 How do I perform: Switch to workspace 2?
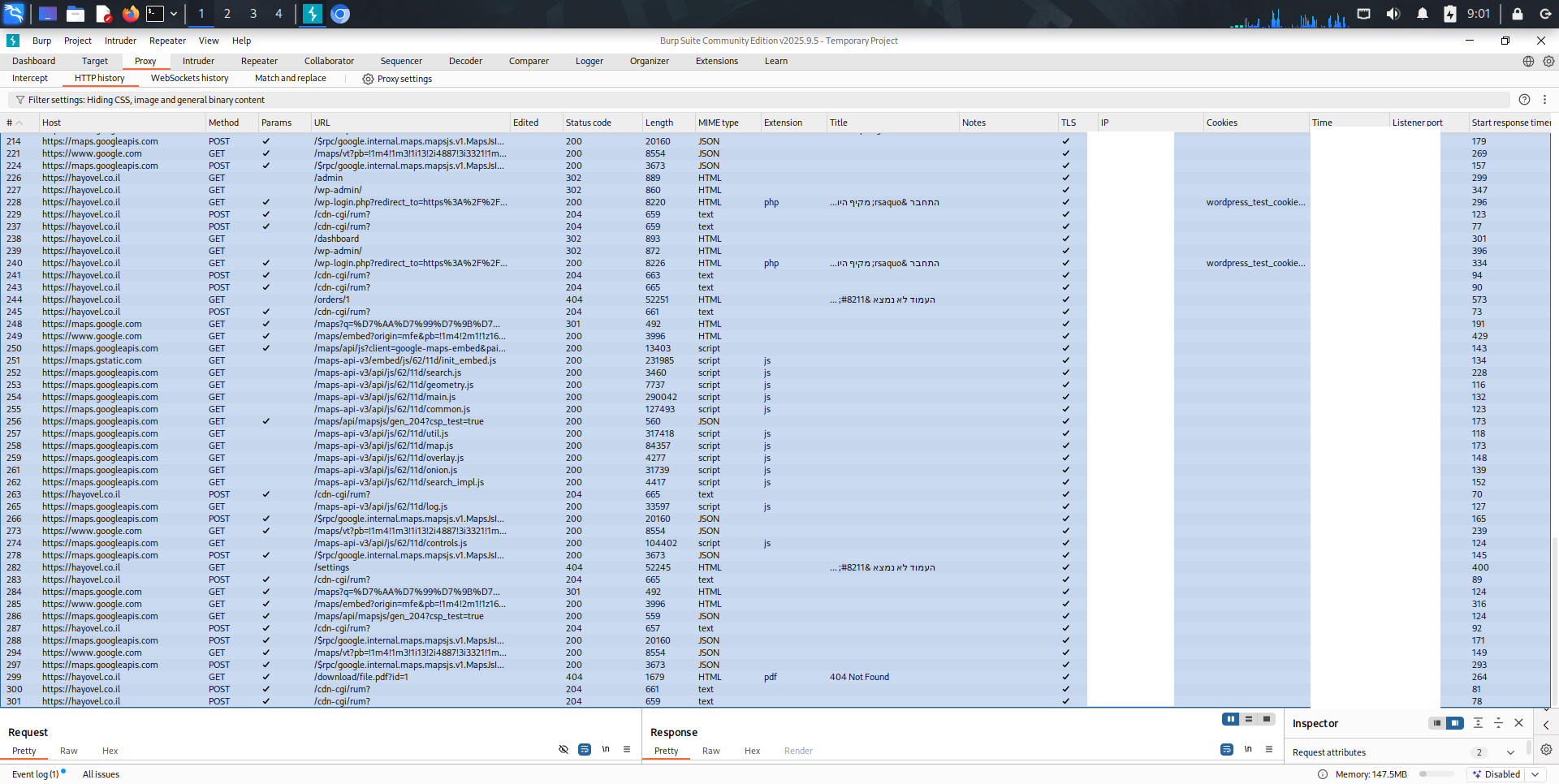227,14
